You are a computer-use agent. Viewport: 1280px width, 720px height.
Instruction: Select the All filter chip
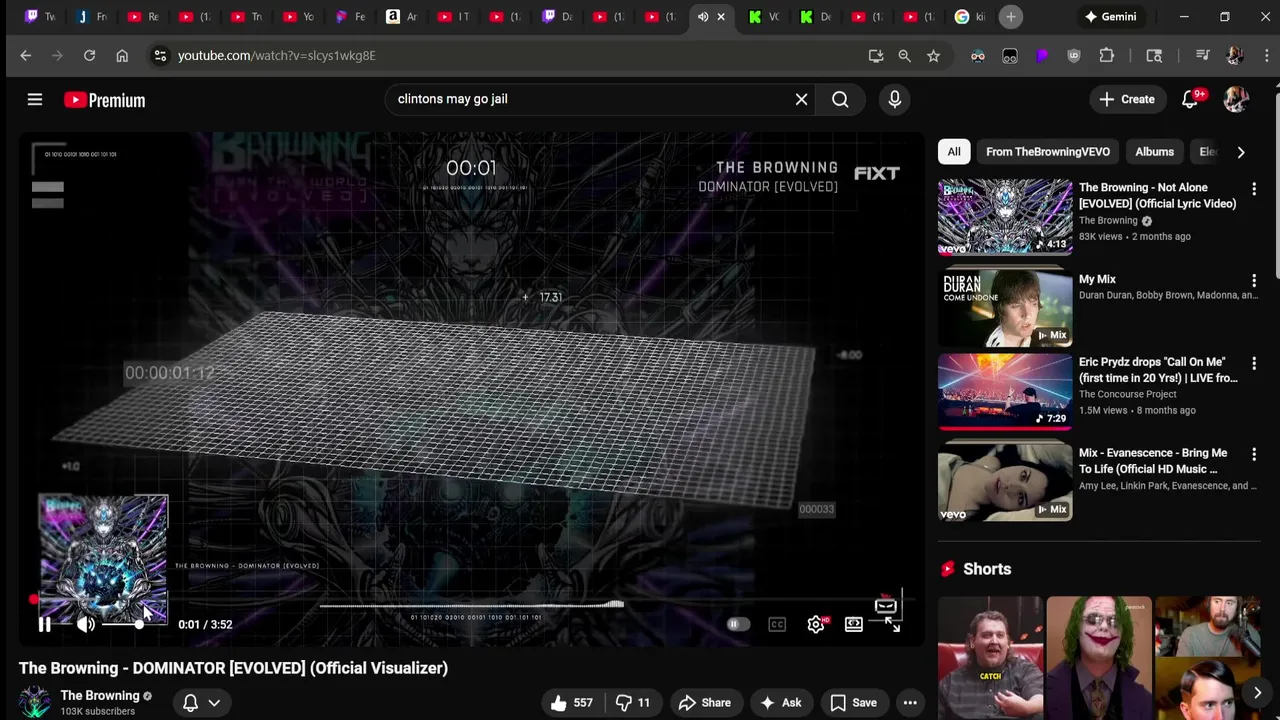pos(954,152)
